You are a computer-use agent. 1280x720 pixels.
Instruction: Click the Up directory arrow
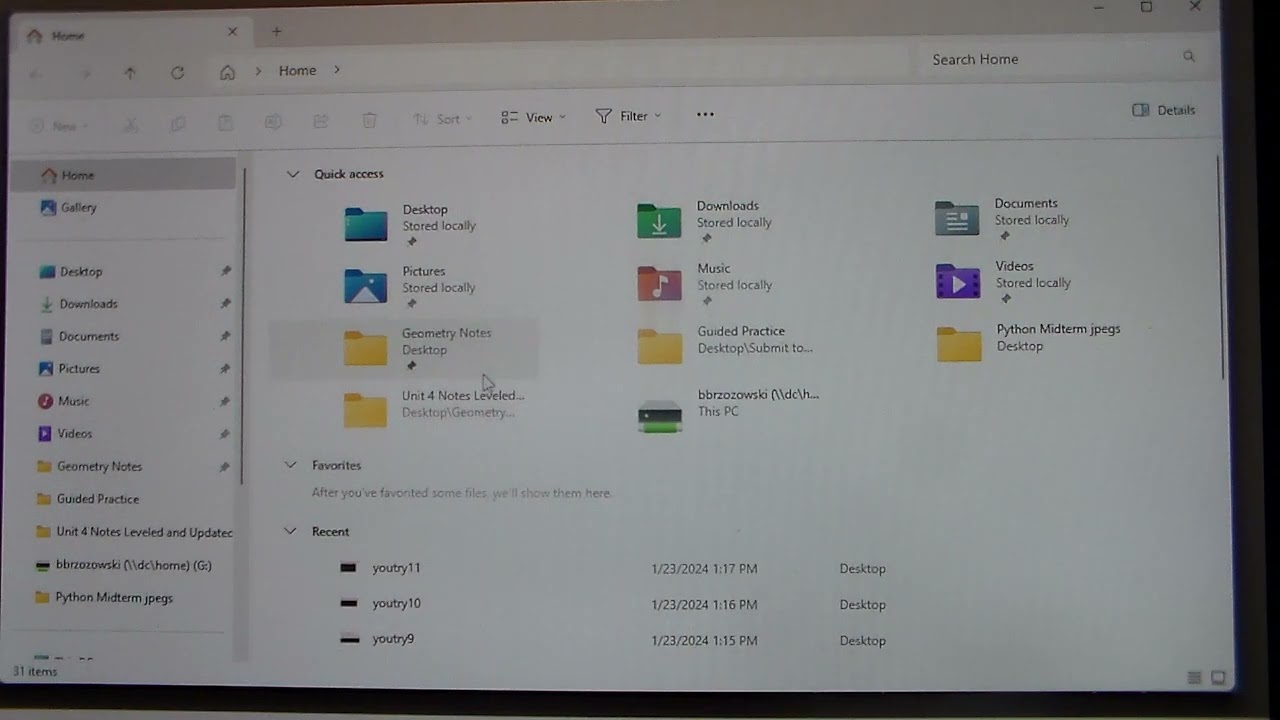tap(130, 73)
